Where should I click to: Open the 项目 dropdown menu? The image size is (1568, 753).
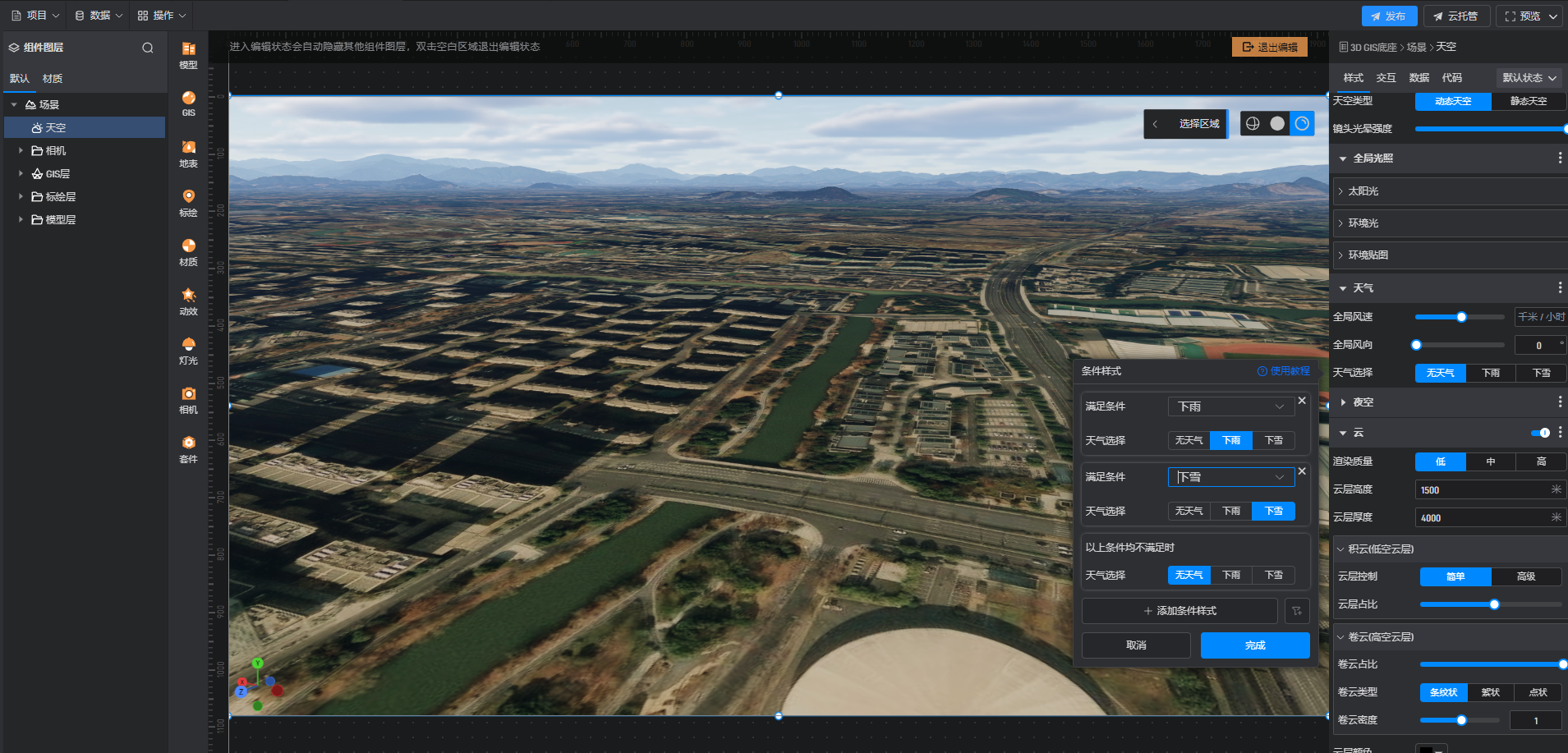35,16
